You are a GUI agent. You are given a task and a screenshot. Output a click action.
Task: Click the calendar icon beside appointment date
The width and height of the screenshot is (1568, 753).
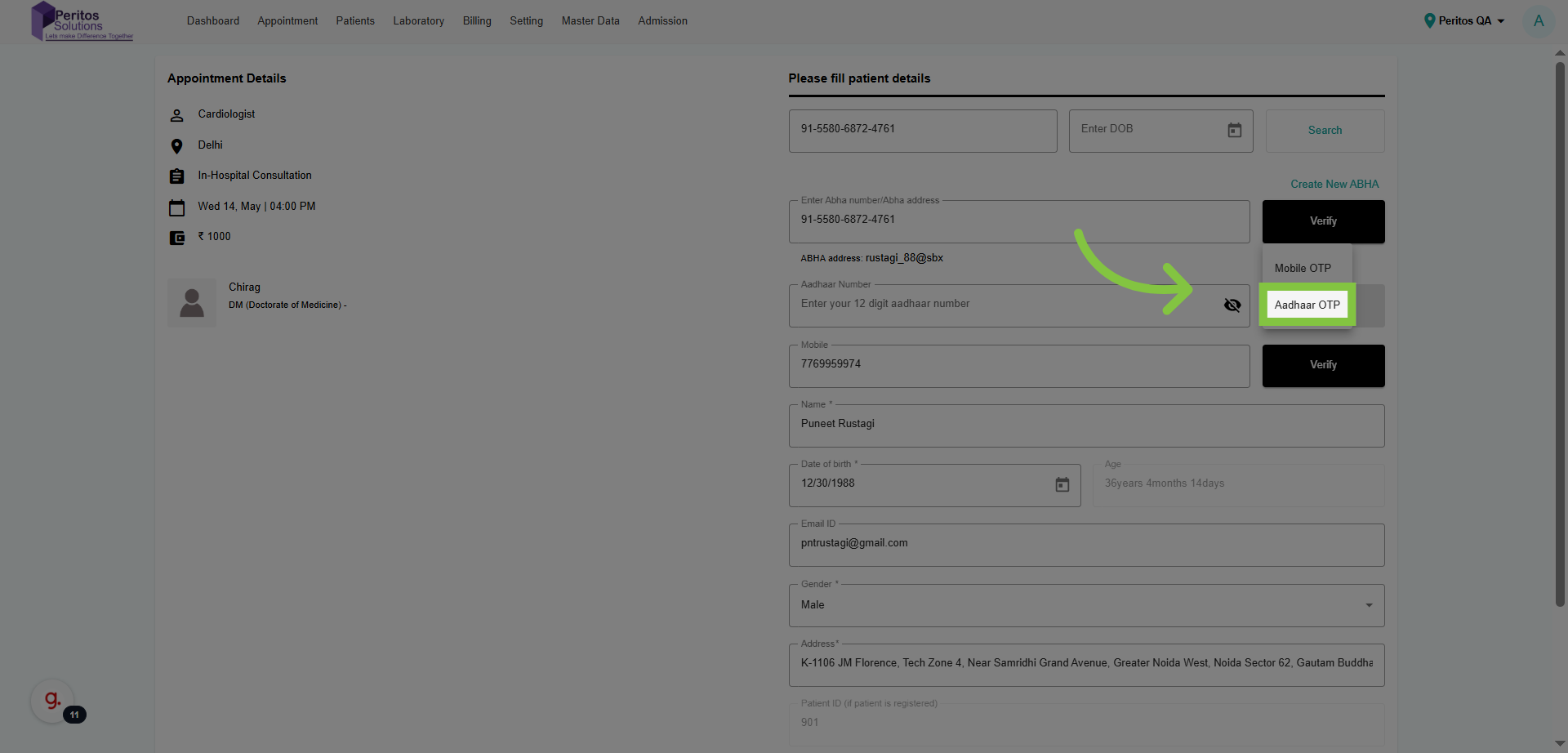coord(176,207)
